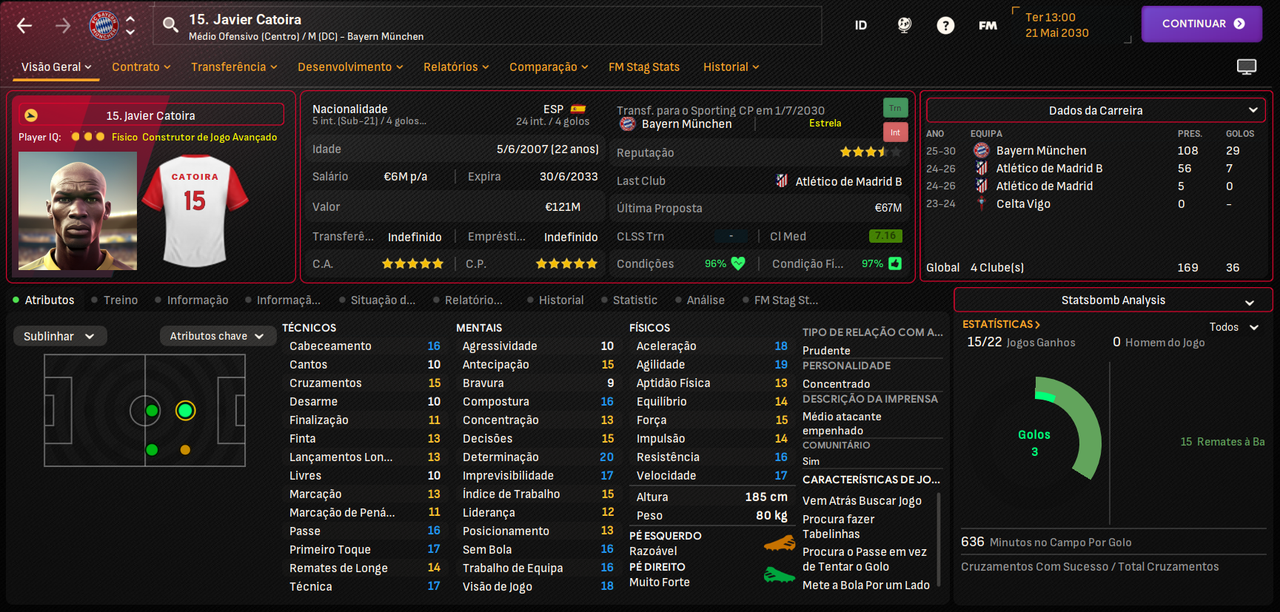Select the orange position dot on pitch
The height and width of the screenshot is (612, 1280).
point(185,450)
